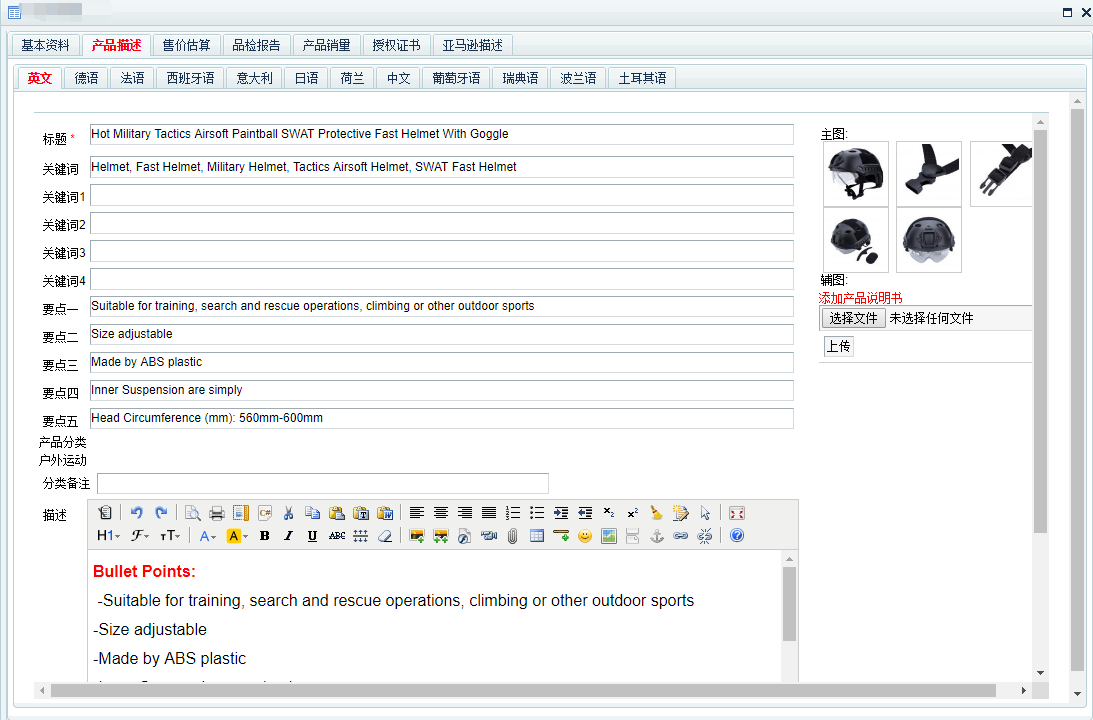Screen dimensions: 1093x720
Task: Select the first helmet main image thumbnail
Action: pos(856,174)
